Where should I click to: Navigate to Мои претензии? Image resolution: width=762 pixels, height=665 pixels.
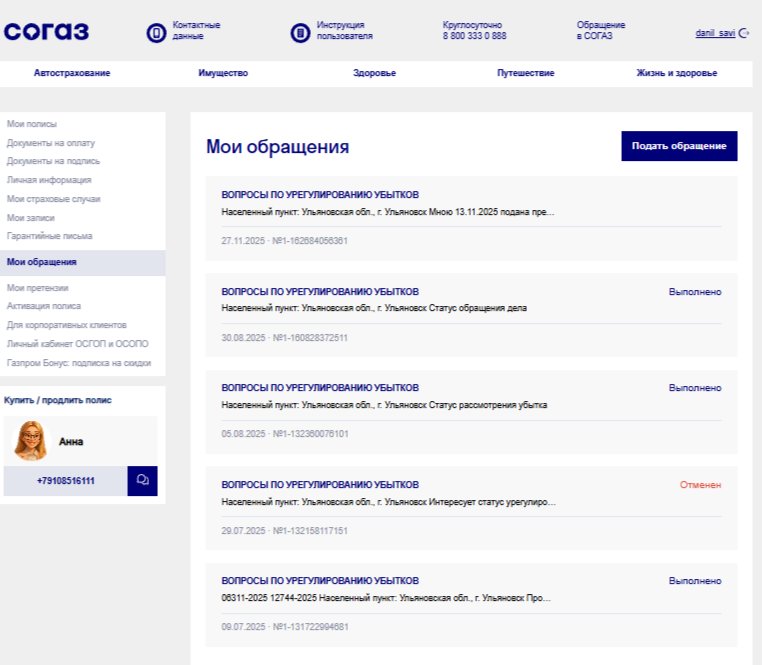coord(38,288)
